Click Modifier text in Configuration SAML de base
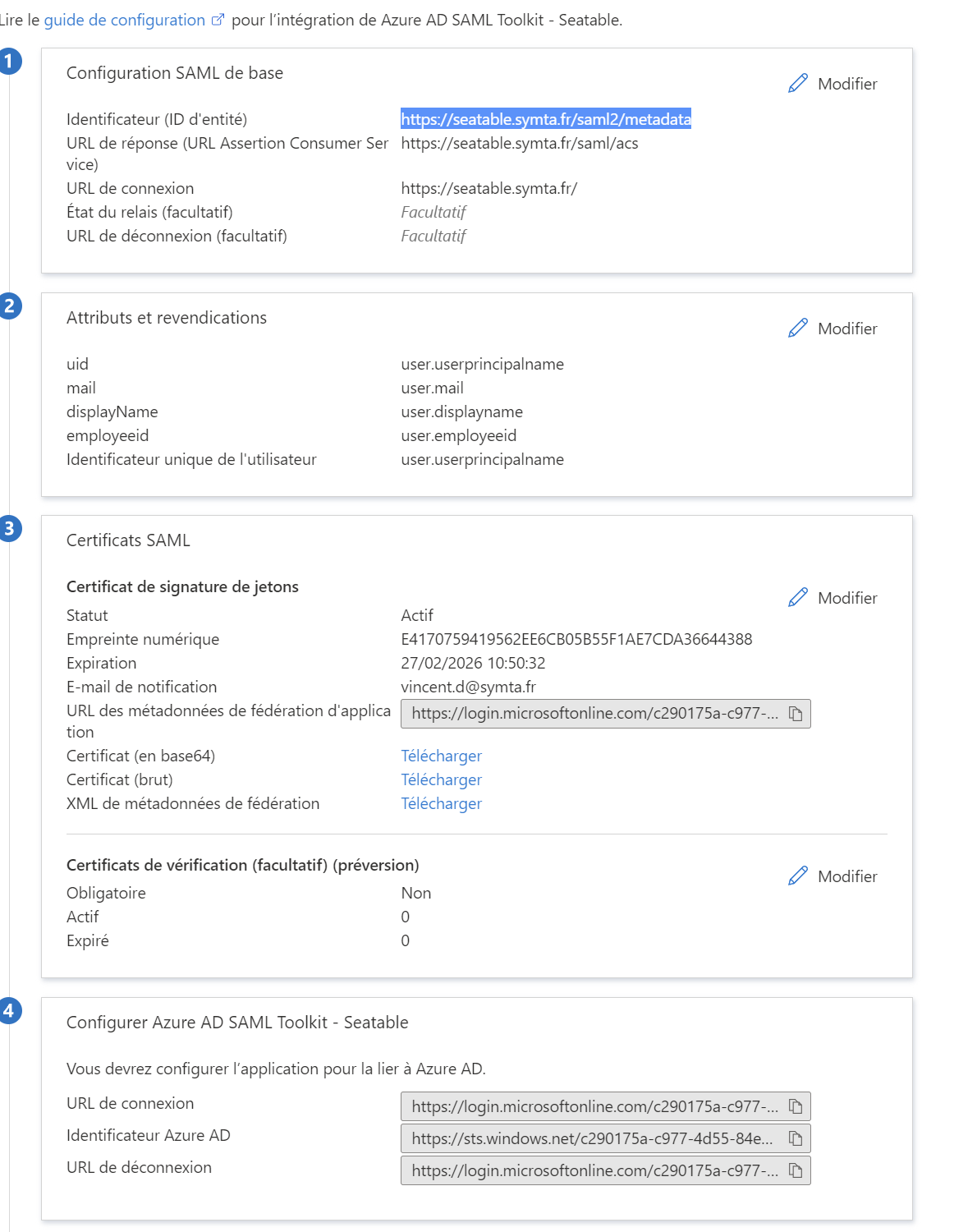977x1232 pixels. [x=847, y=84]
